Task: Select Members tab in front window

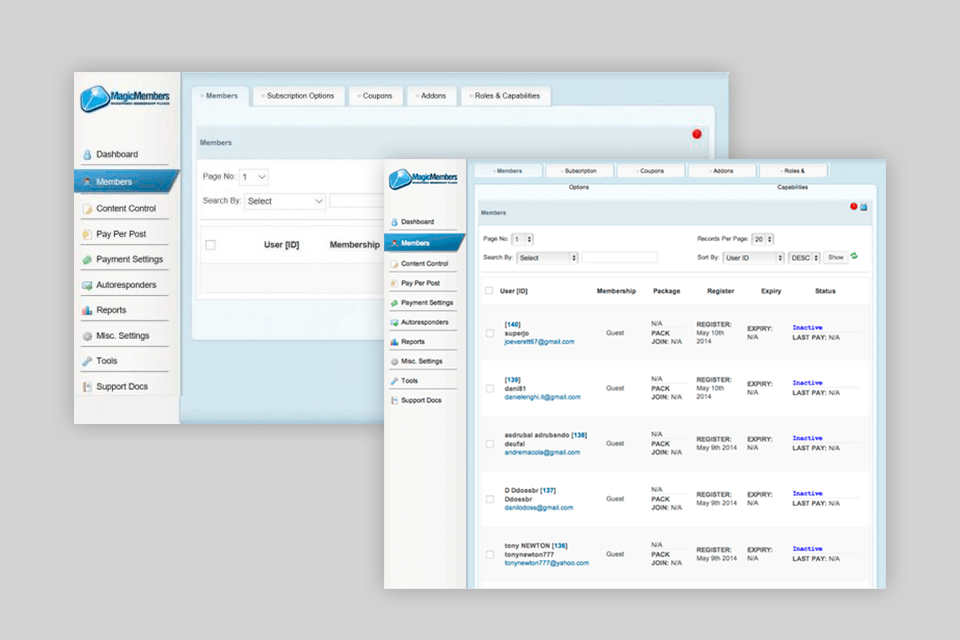Action: (x=508, y=171)
